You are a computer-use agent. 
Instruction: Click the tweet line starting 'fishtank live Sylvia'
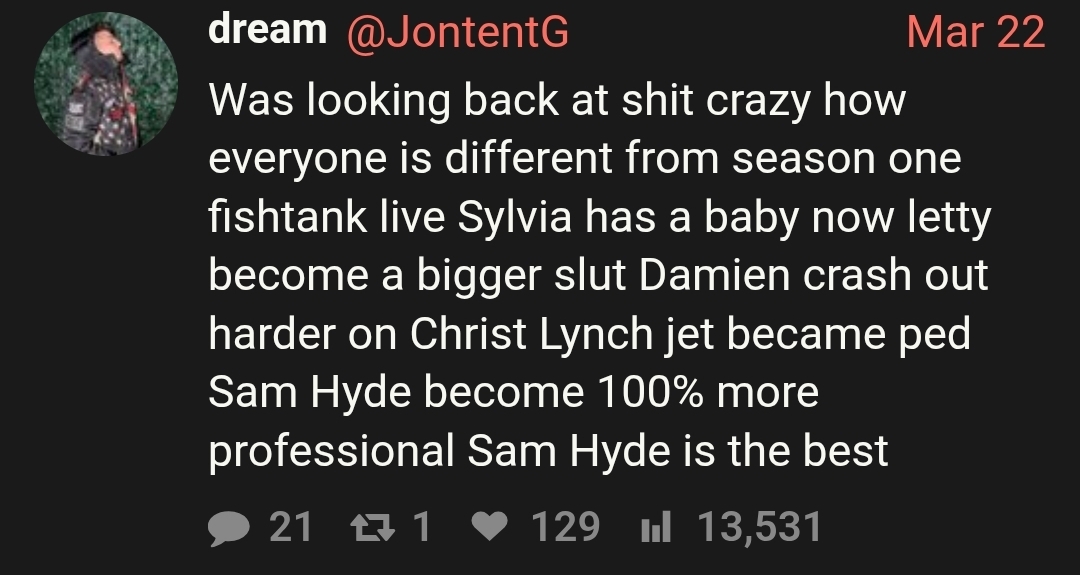pyautogui.click(x=599, y=218)
